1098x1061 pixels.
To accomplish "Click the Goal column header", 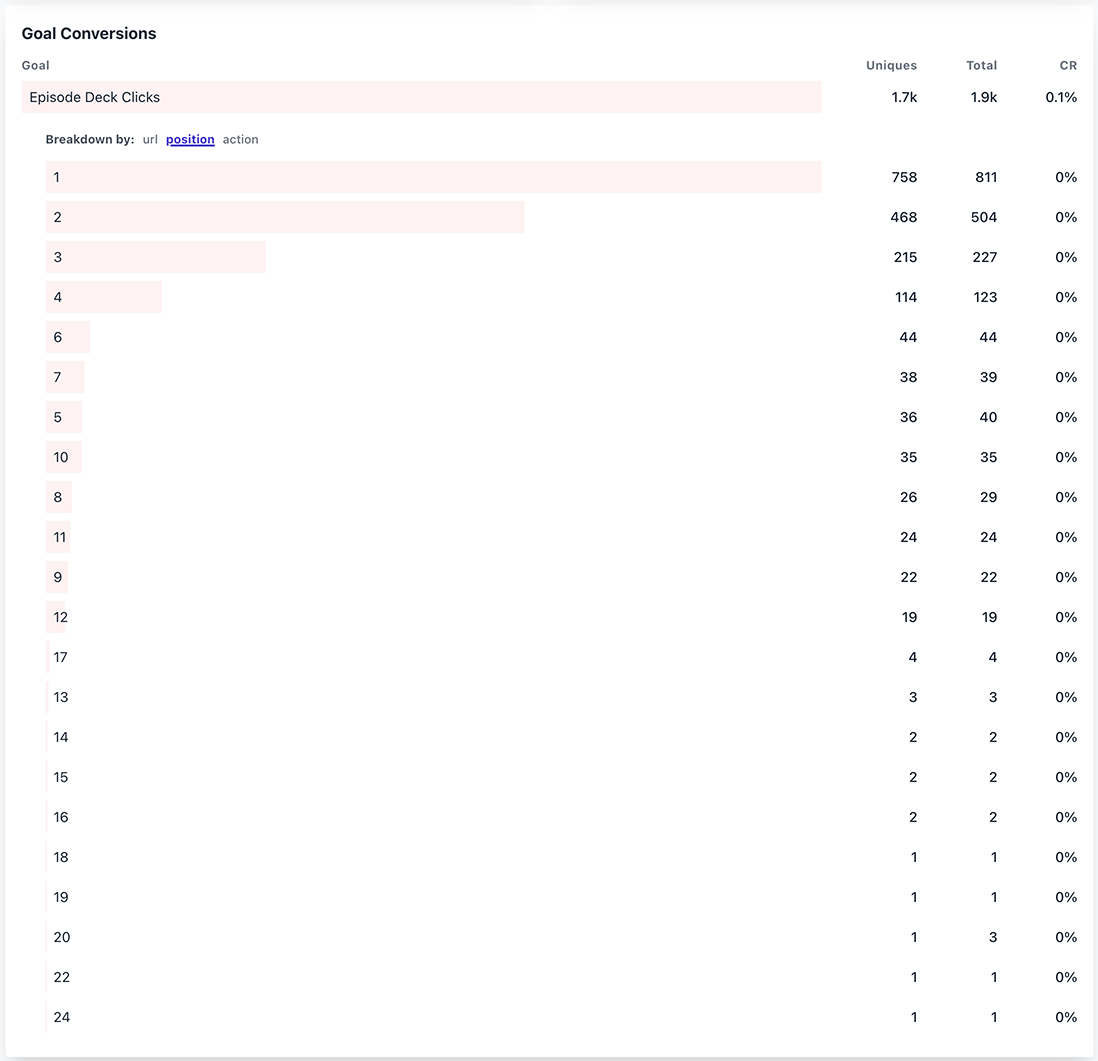I will click(x=35, y=65).
